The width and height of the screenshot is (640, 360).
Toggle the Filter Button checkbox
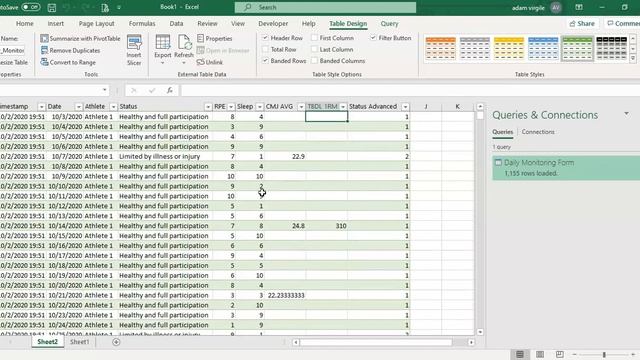(x=373, y=38)
